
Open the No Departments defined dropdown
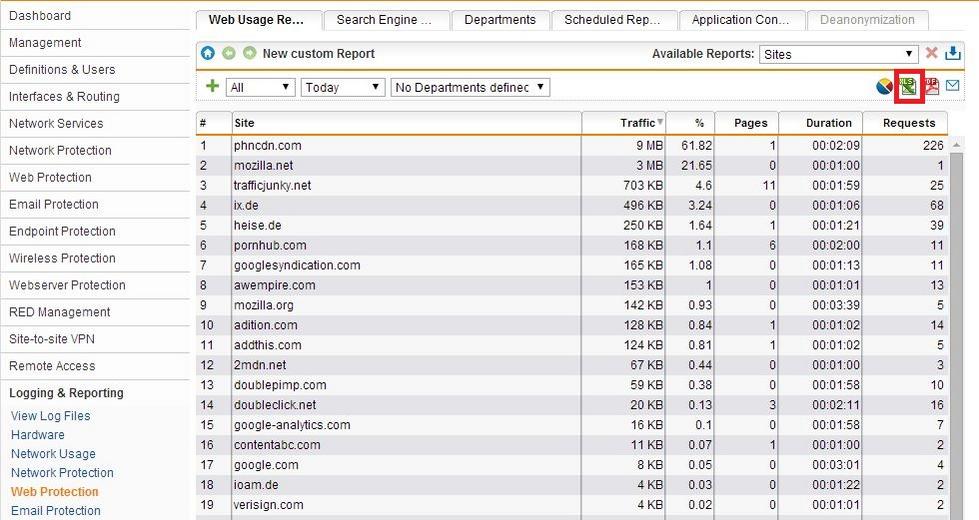click(470, 87)
